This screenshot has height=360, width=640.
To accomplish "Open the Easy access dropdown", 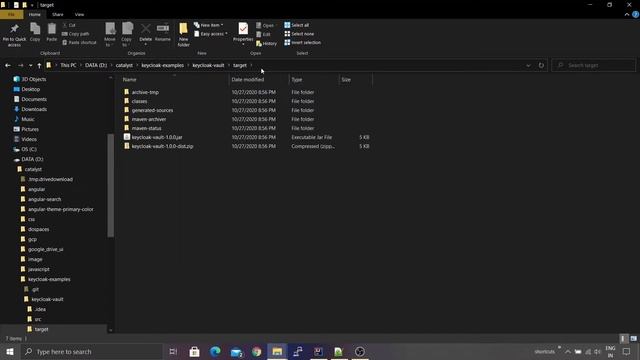I will (x=211, y=34).
